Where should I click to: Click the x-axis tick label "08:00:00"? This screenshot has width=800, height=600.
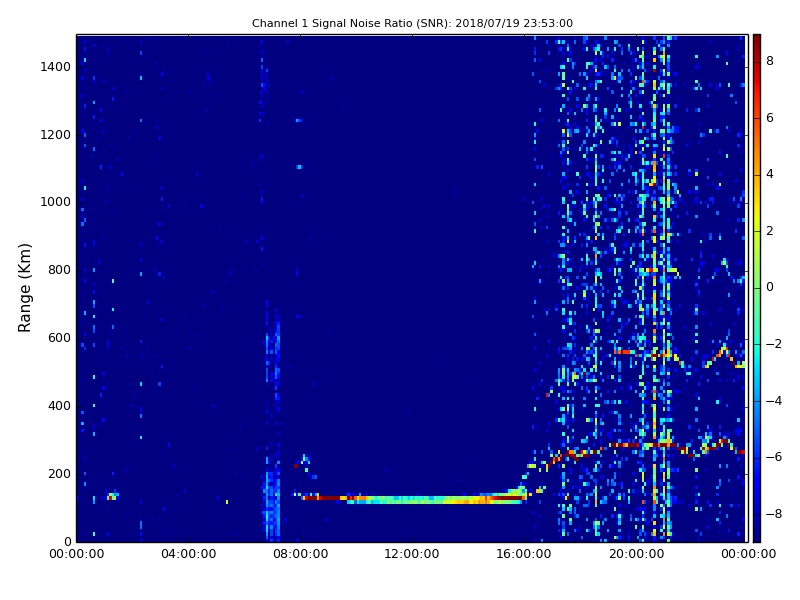(301, 554)
